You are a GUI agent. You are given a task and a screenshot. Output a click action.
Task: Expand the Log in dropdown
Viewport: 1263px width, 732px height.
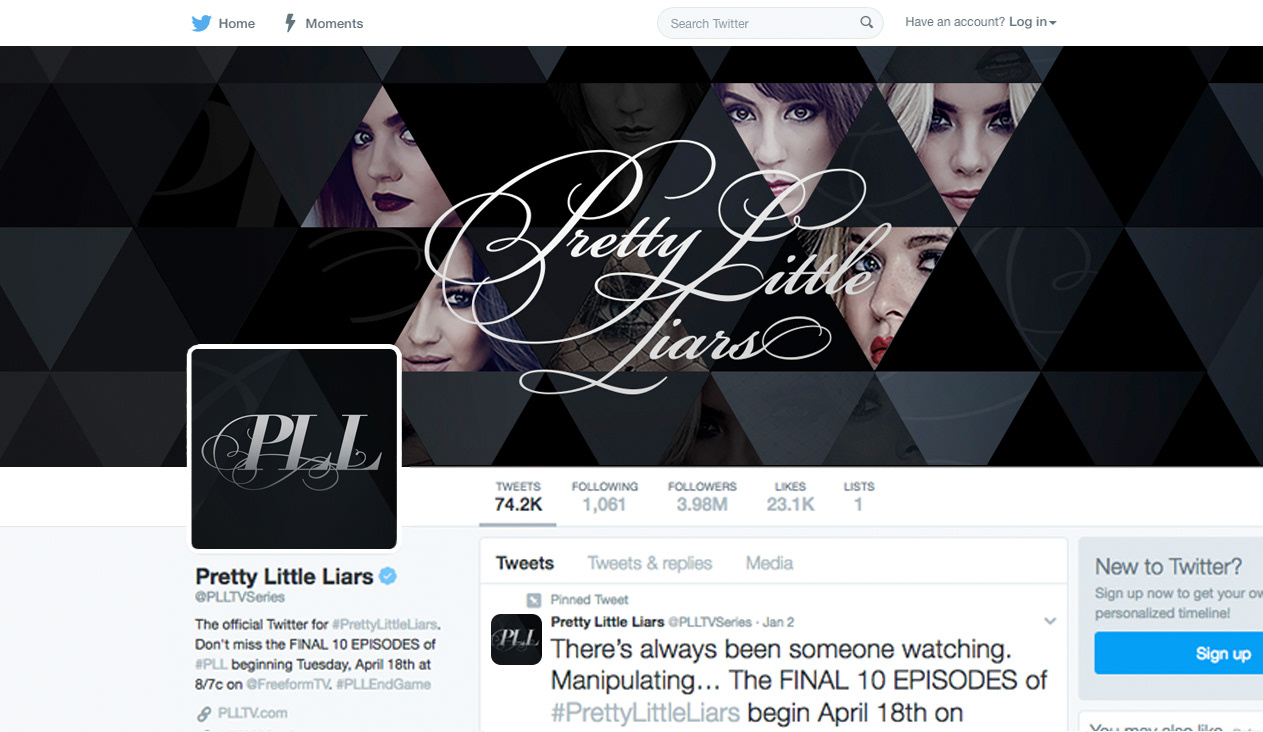(x=1032, y=22)
